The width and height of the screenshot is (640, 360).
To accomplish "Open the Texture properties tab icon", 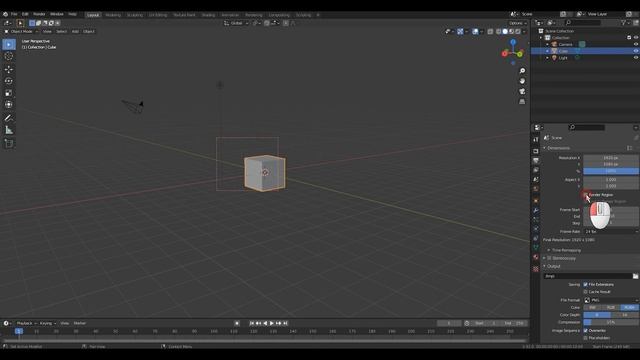I will [536, 269].
